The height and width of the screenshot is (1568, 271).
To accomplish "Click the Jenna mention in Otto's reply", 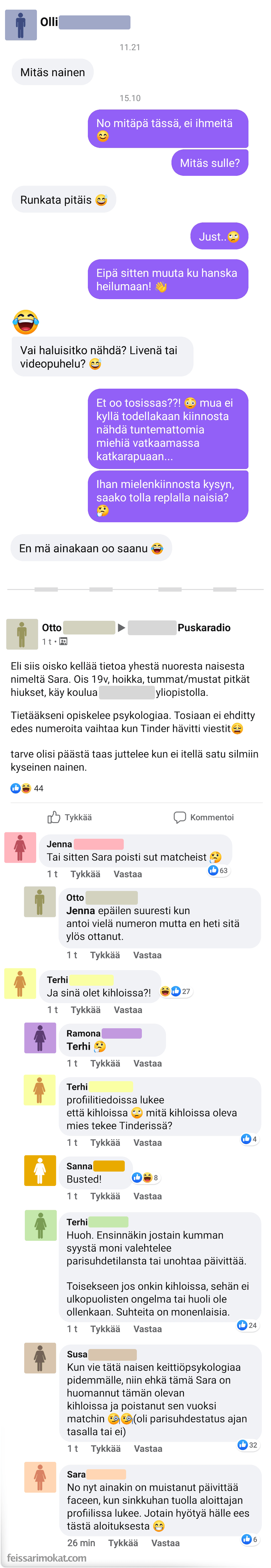I will pos(80,911).
